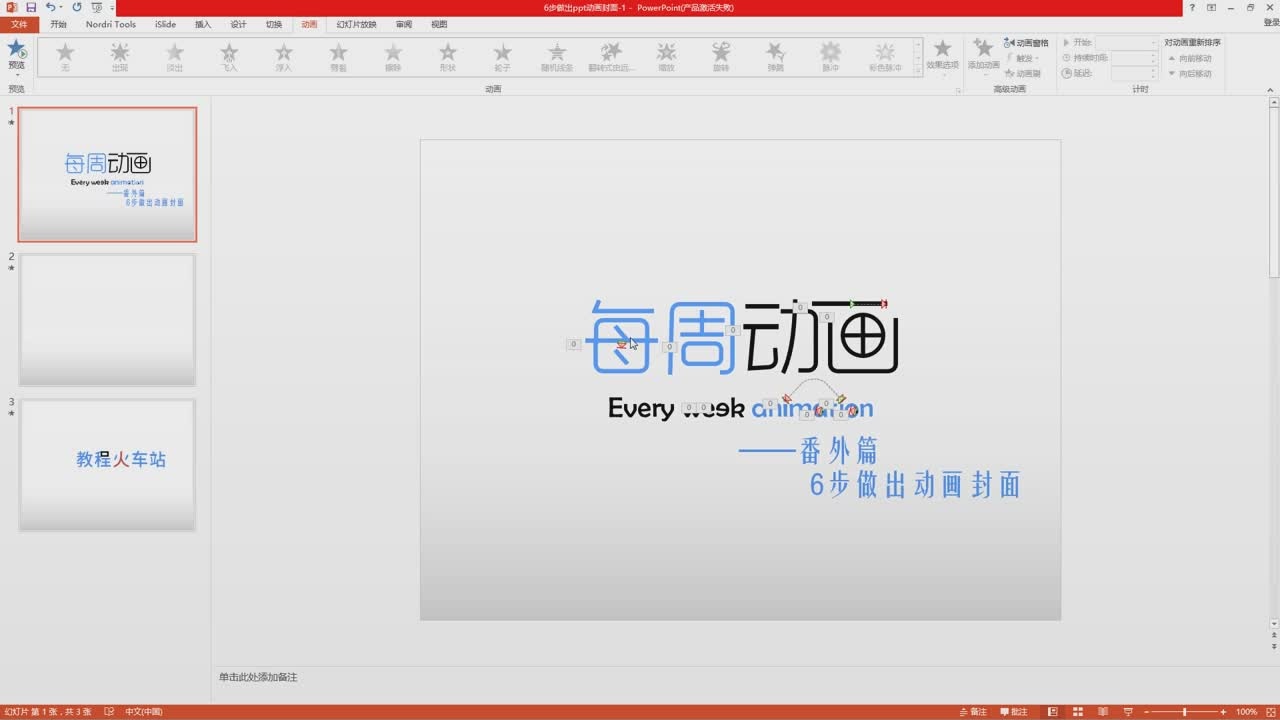Switch to the 开始 ribbon tab
Image resolution: width=1280 pixels, height=720 pixels.
coord(59,24)
